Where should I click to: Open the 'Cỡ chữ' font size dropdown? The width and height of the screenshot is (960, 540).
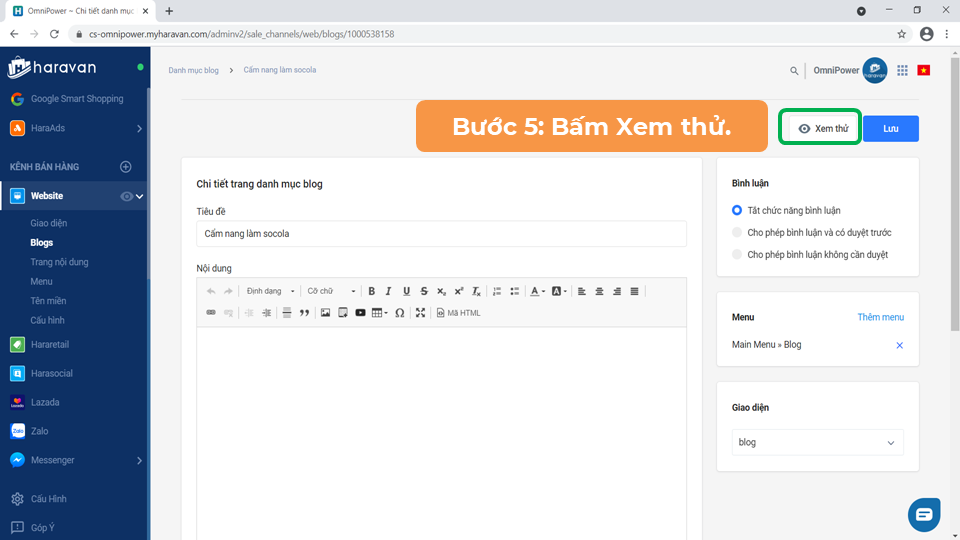[x=331, y=291]
